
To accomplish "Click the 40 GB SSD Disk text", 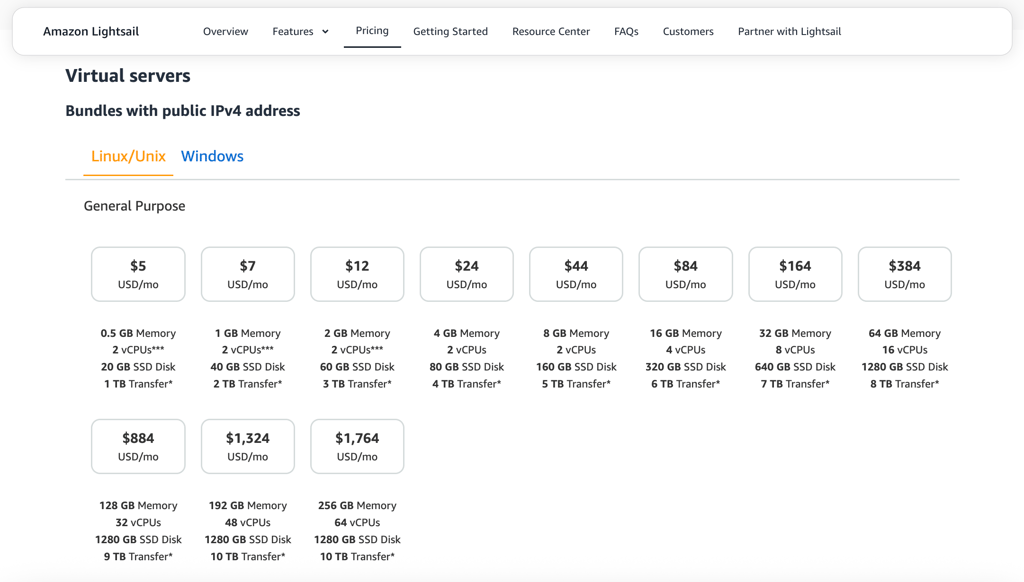I will click(x=248, y=367).
